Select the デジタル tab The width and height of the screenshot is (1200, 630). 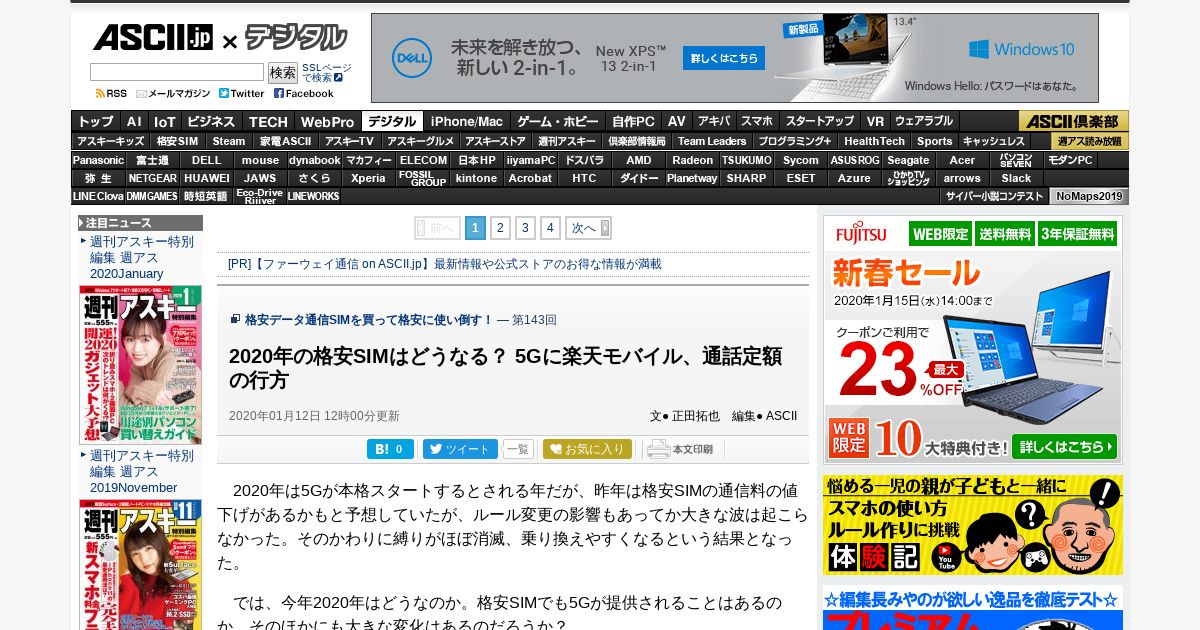point(392,121)
